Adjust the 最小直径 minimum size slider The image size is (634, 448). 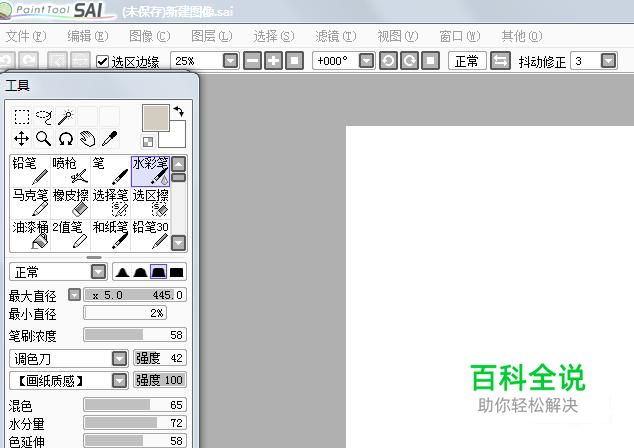125,313
